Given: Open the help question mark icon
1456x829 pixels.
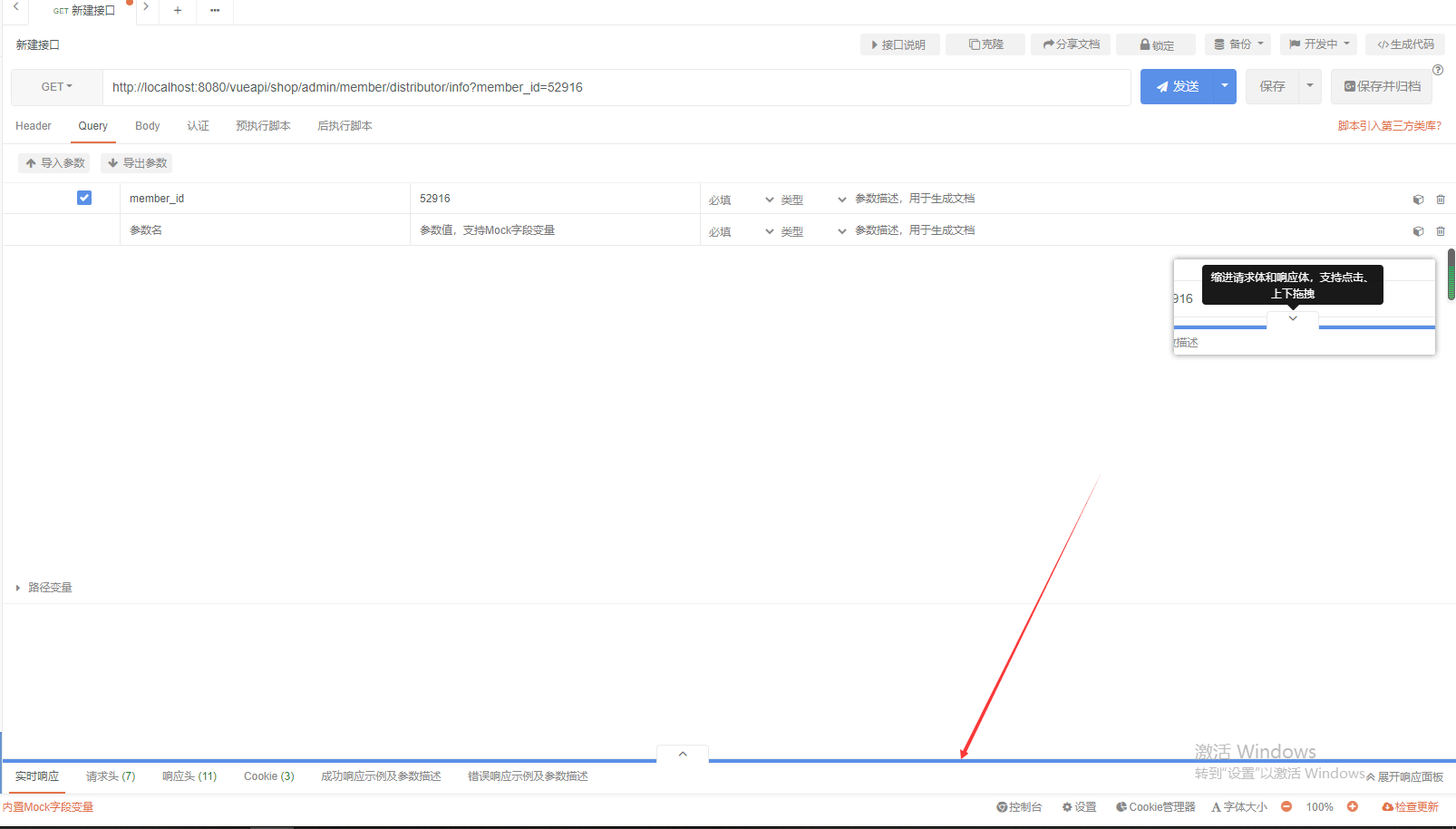Looking at the screenshot, I should tap(1438, 70).
